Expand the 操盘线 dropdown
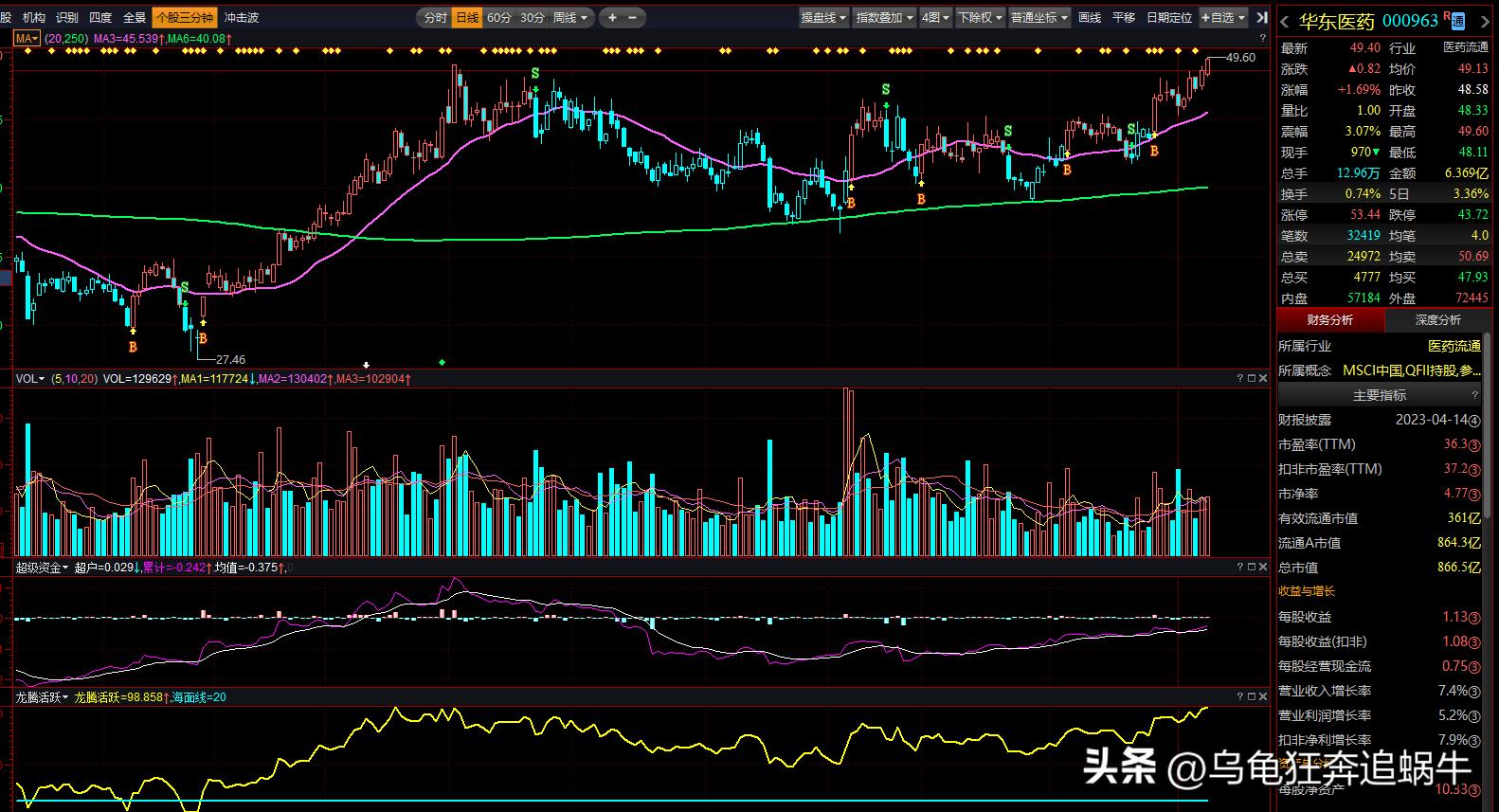The height and width of the screenshot is (812, 1499). coord(823,17)
